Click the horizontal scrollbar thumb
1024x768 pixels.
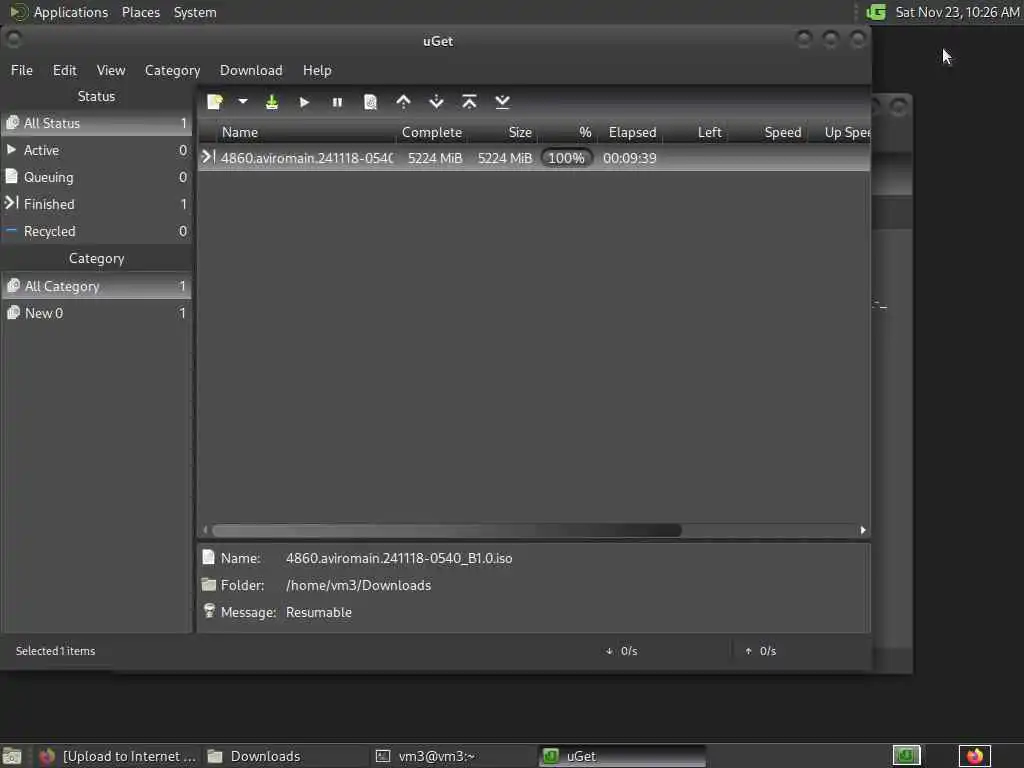[447, 530]
